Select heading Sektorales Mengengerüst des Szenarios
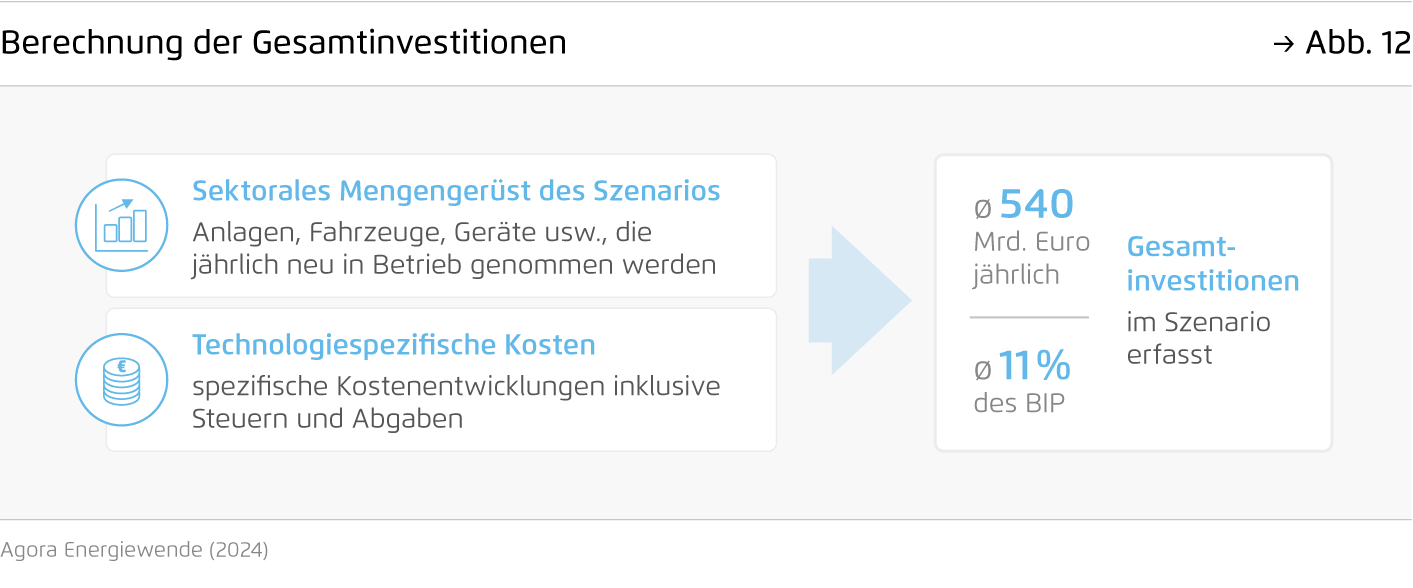 coord(456,191)
